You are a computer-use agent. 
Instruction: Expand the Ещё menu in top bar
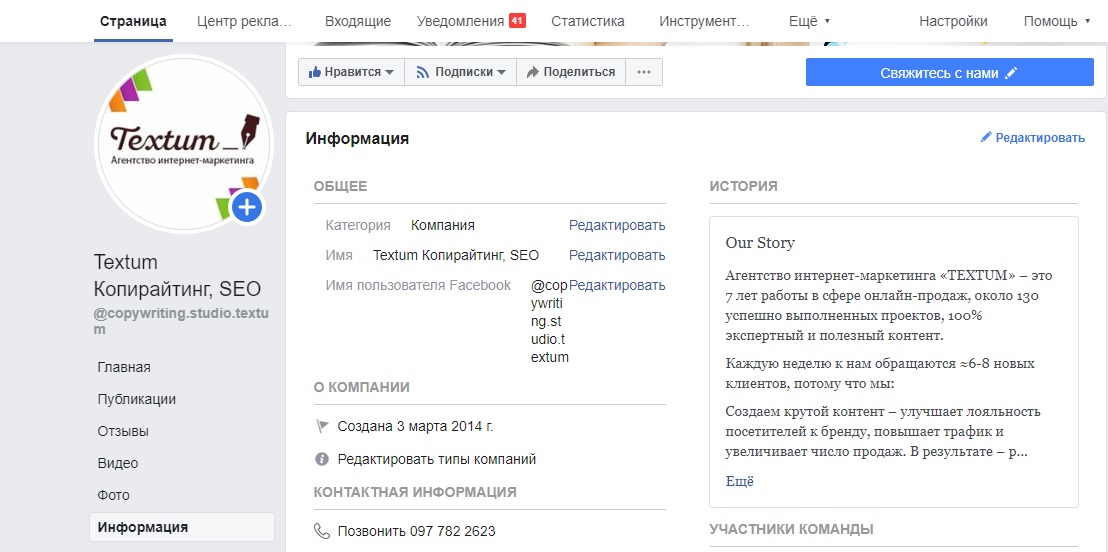click(809, 21)
